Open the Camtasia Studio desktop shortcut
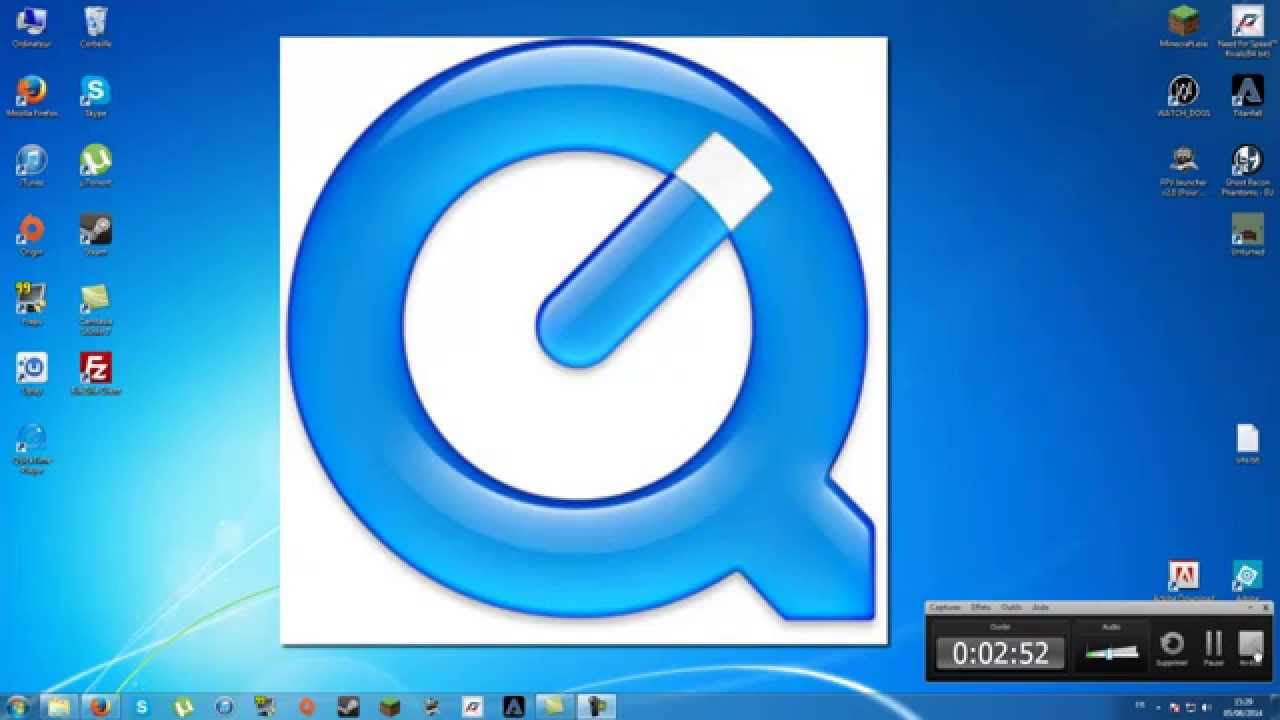1280x720 pixels. click(96, 308)
